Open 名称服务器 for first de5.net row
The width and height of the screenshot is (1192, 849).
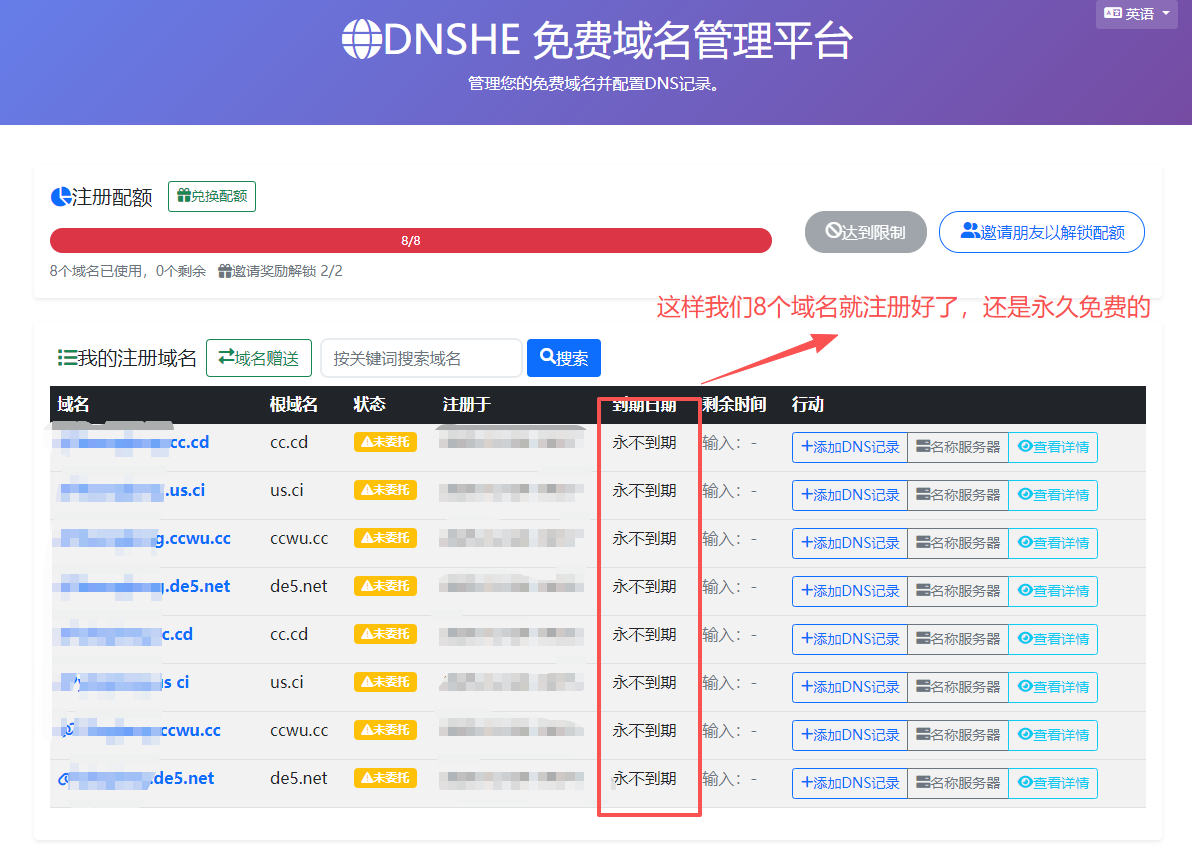pyautogui.click(x=958, y=591)
